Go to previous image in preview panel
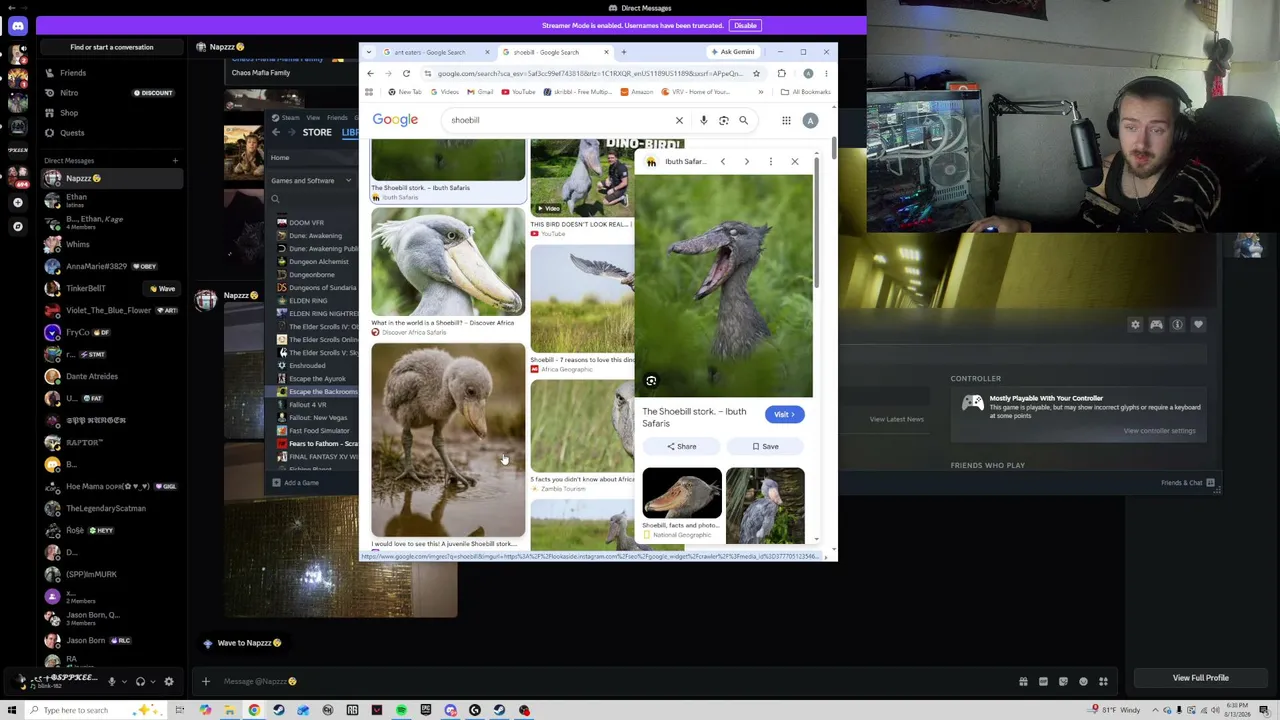1280x720 pixels. 723,161
